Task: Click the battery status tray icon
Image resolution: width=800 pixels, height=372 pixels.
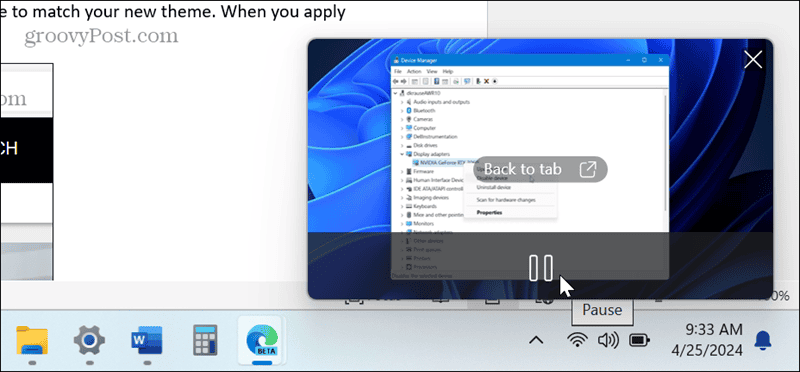Action: tap(638, 340)
